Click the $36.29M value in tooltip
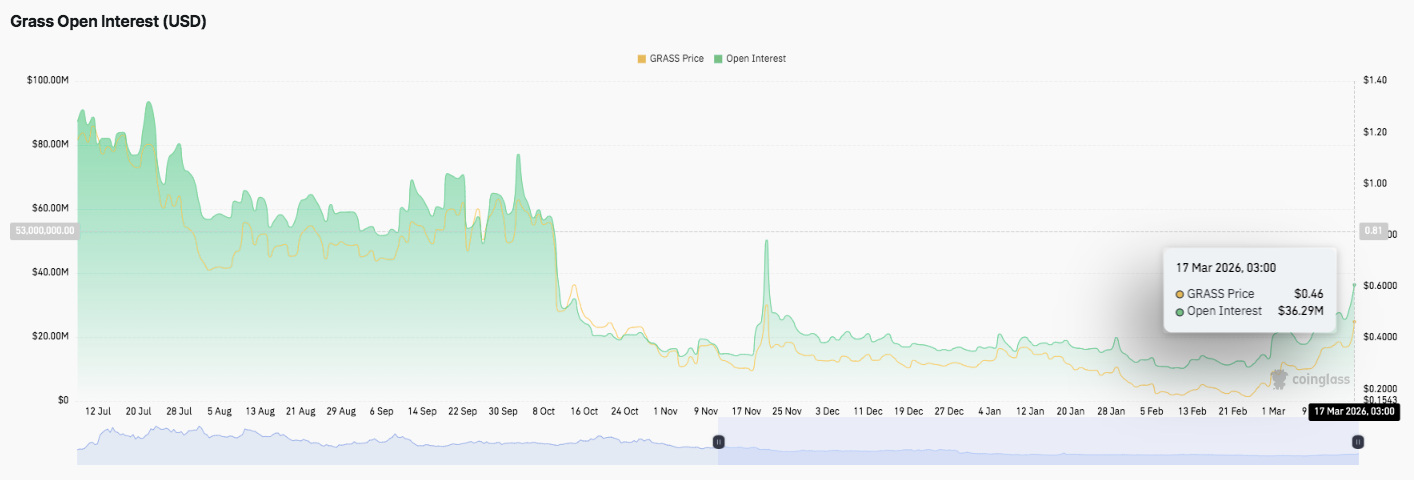This screenshot has height=480, width=1414. click(x=1300, y=312)
